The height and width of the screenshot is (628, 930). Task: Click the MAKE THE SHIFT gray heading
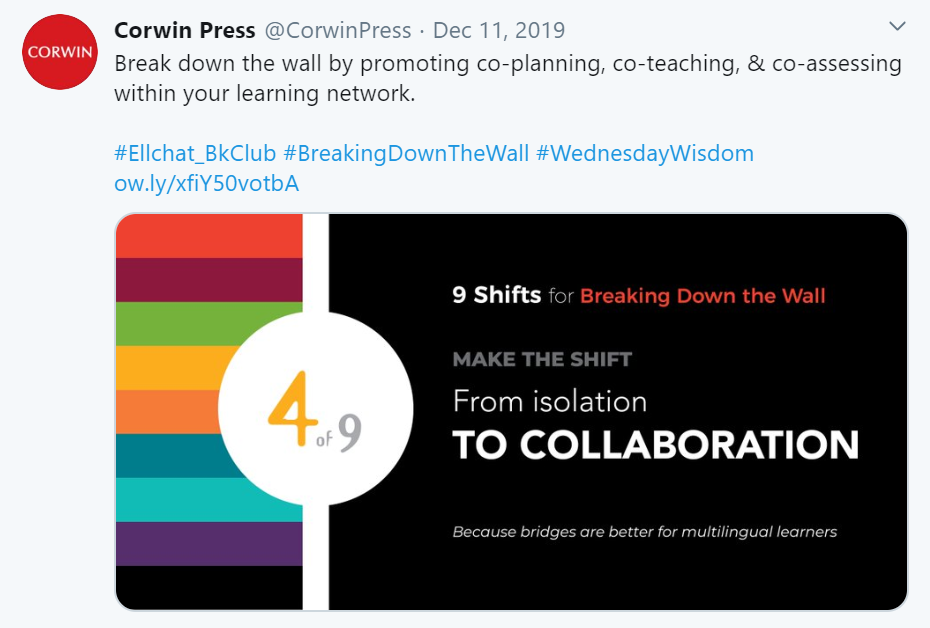click(x=542, y=359)
